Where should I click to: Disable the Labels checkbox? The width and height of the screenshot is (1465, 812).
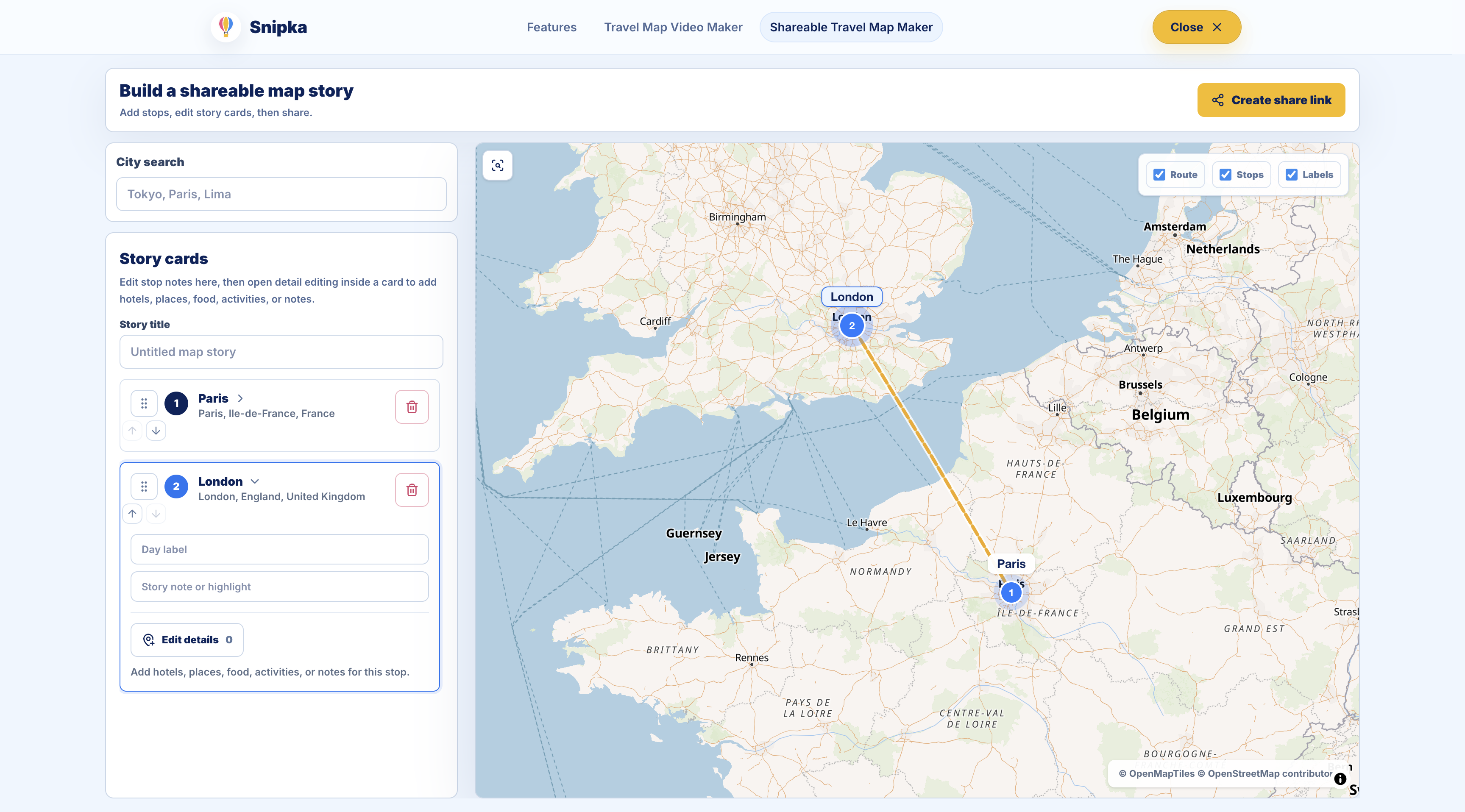[1292, 175]
